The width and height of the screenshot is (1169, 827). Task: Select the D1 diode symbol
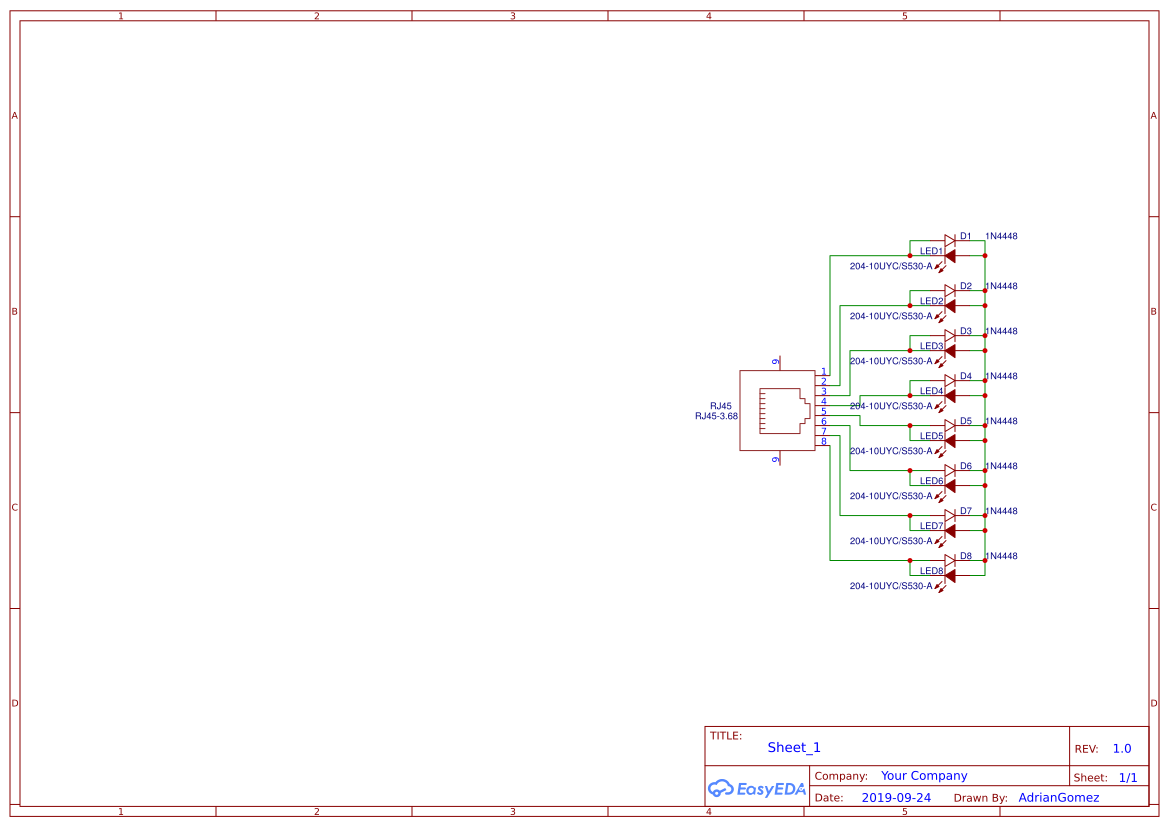951,242
